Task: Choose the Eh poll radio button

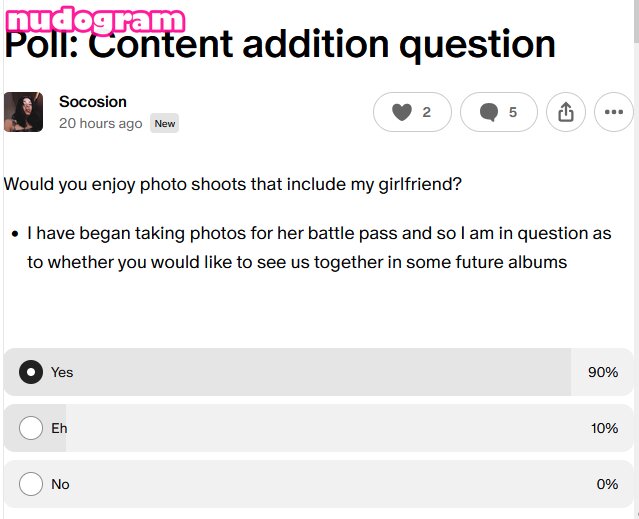Action: (31, 428)
